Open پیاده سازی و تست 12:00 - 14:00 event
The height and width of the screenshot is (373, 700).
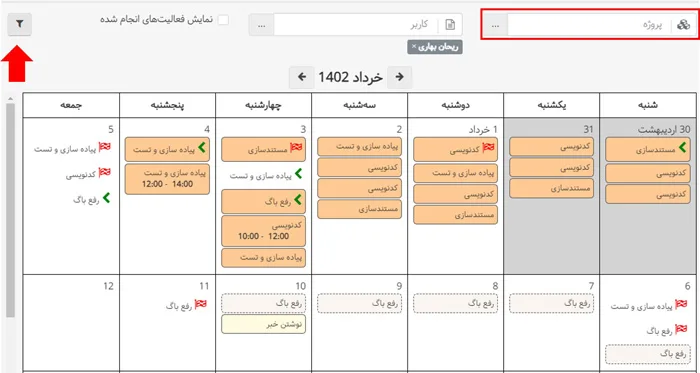click(x=167, y=179)
